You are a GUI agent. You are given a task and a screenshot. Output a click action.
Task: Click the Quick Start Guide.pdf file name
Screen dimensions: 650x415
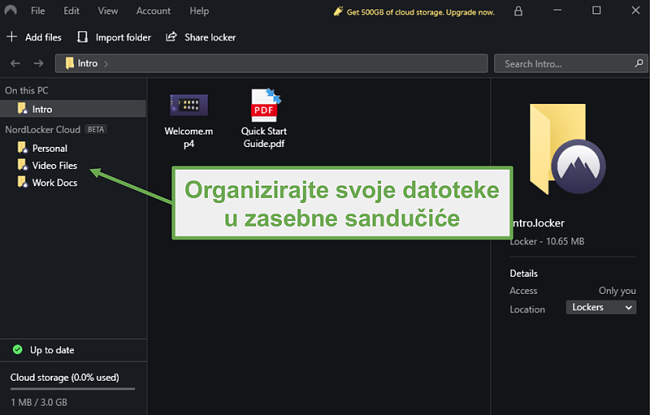[264, 137]
